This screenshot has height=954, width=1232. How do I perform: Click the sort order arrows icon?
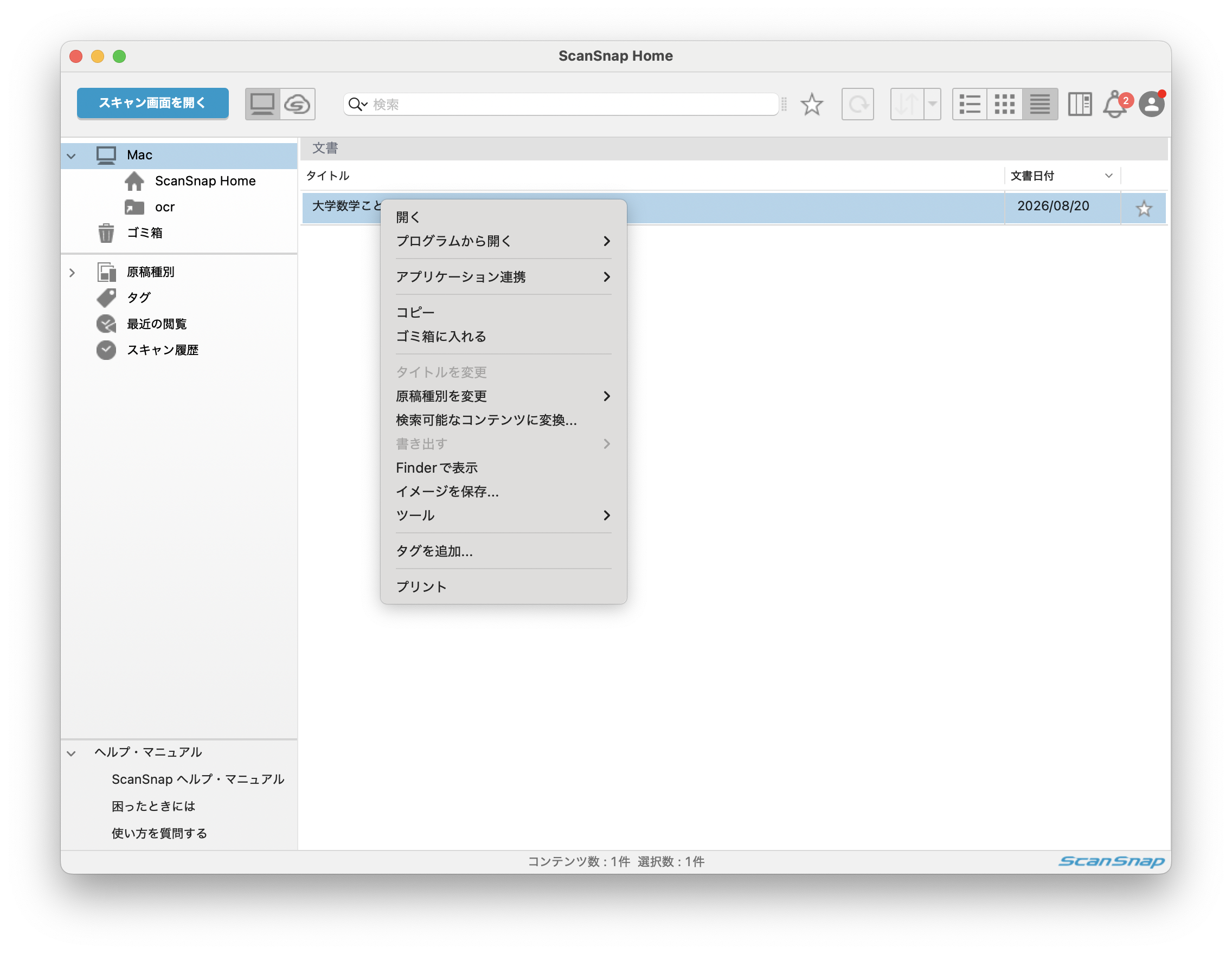click(x=907, y=104)
